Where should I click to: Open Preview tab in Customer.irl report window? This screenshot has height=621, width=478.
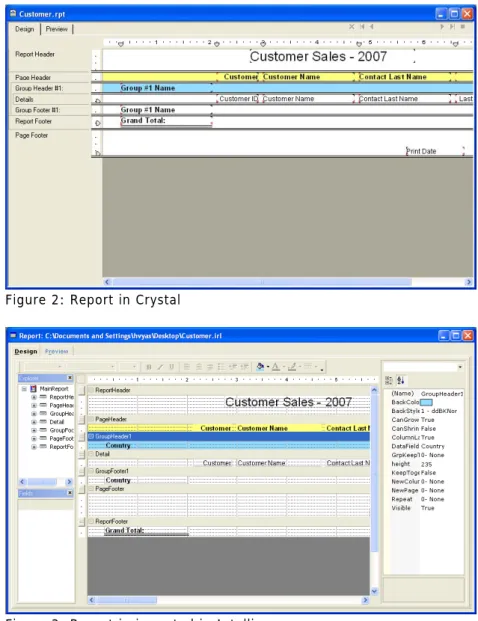tap(56, 351)
